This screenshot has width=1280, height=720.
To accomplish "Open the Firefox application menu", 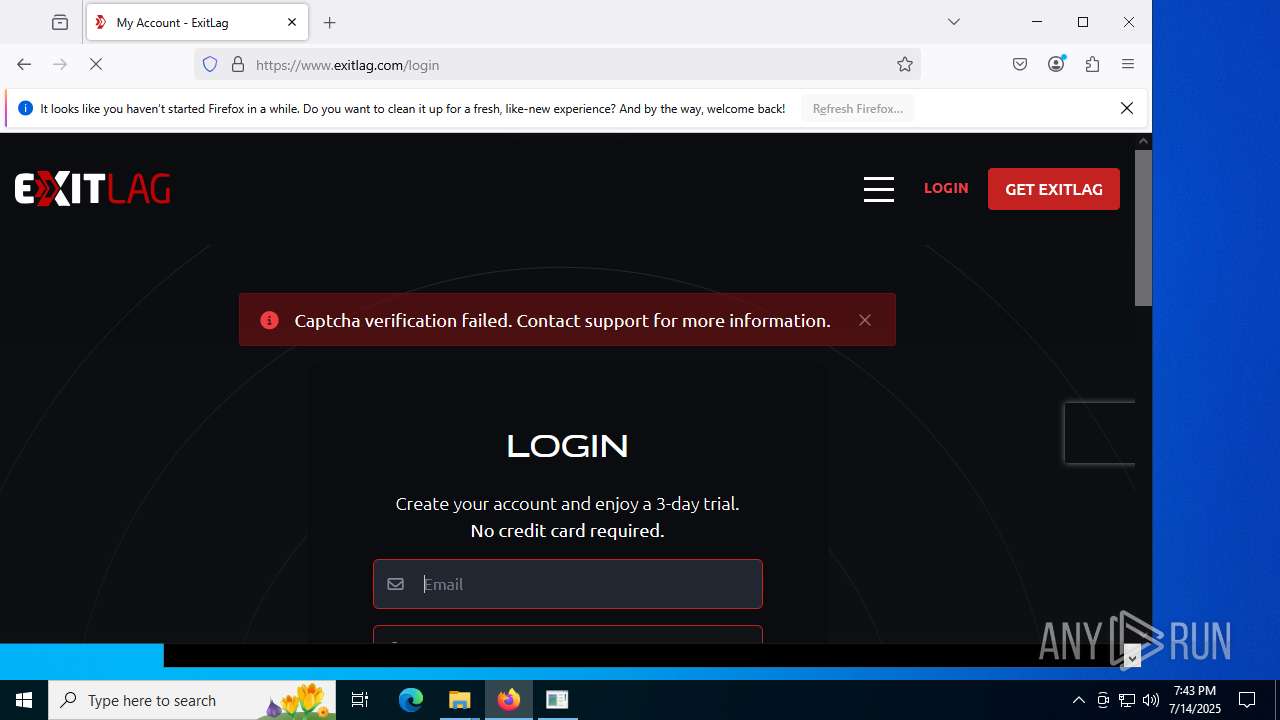I will click(x=1128, y=64).
